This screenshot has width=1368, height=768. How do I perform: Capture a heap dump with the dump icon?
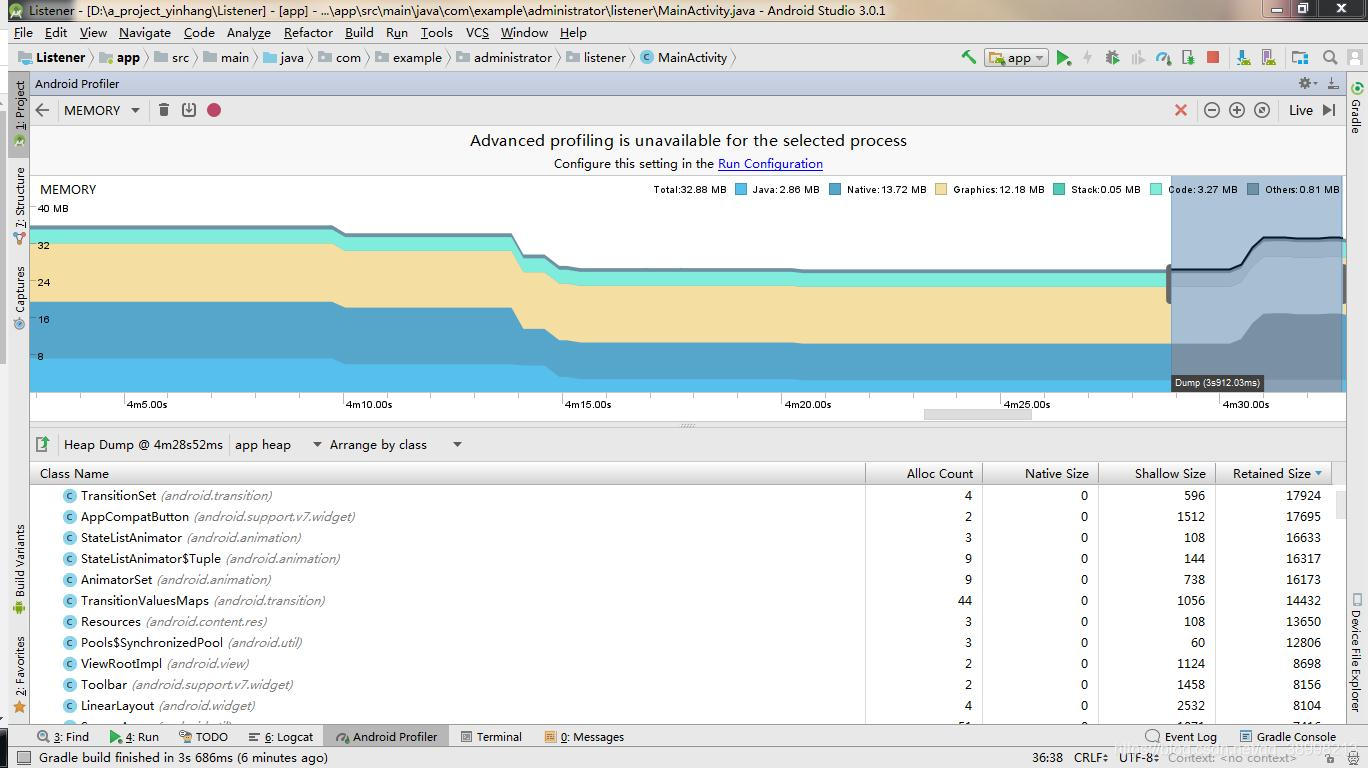tap(189, 110)
